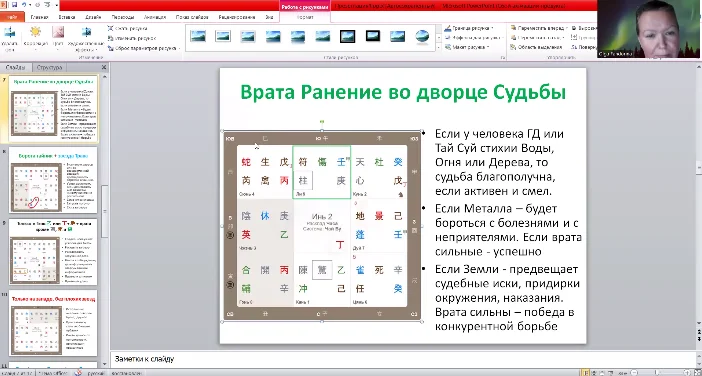
Task: Open the Home (Главная) ribbon tab
Action: click(x=39, y=17)
